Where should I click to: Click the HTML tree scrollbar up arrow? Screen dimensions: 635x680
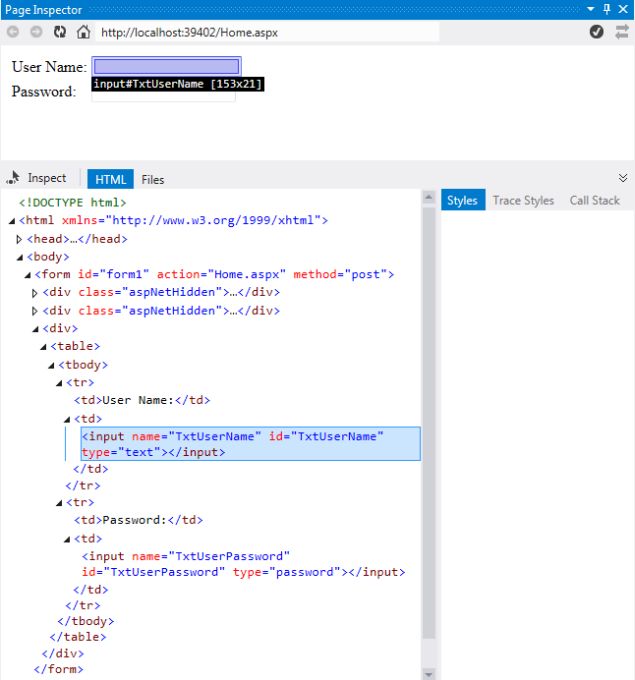429,197
